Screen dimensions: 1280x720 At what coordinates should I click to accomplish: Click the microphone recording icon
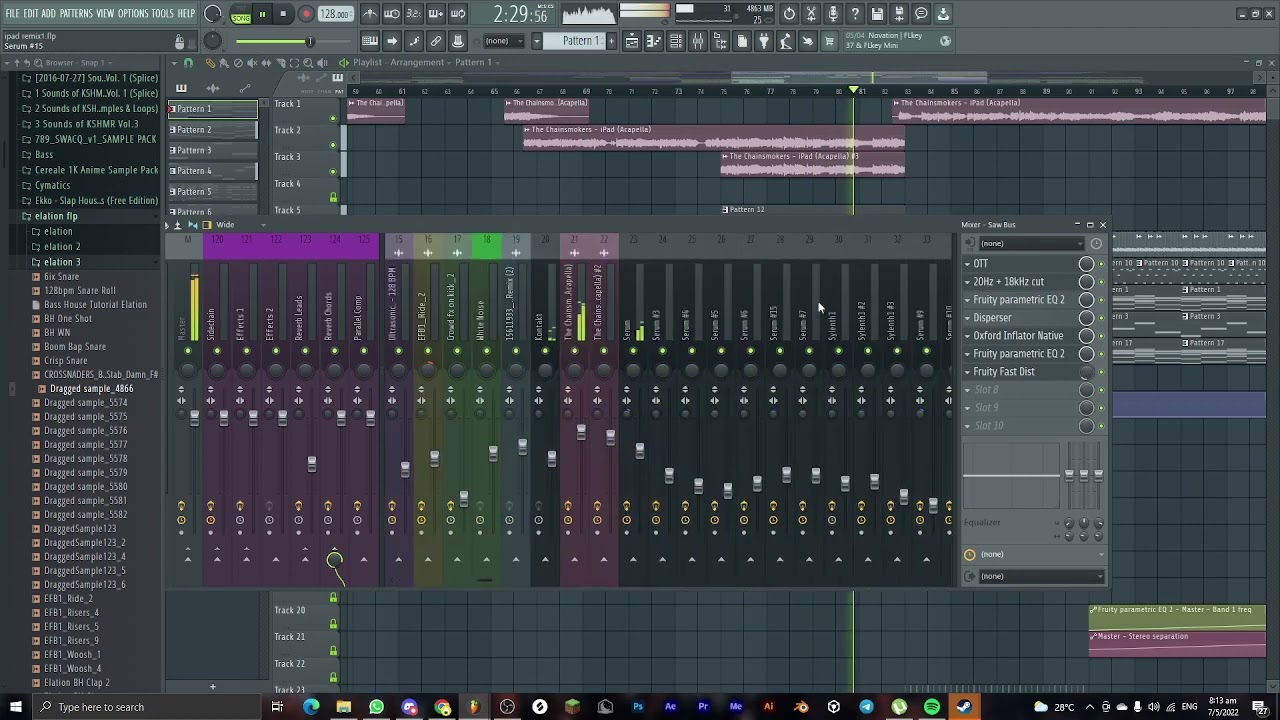833,14
